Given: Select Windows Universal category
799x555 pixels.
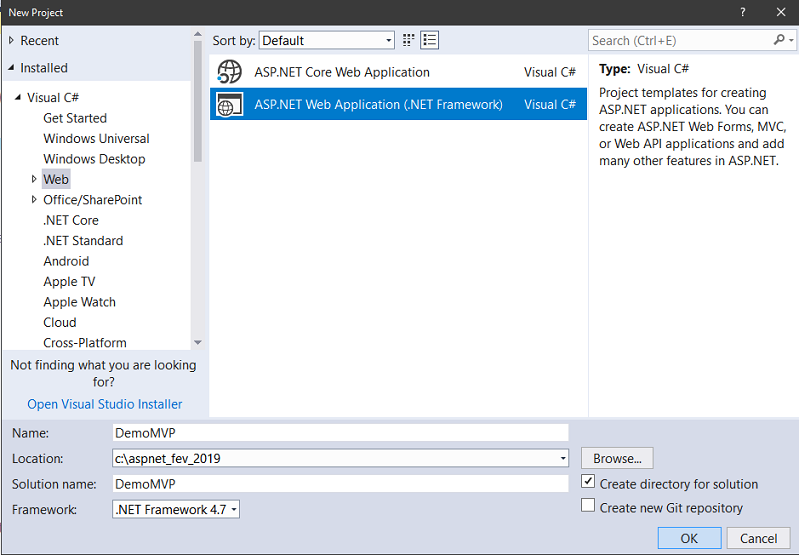Looking at the screenshot, I should pos(96,138).
